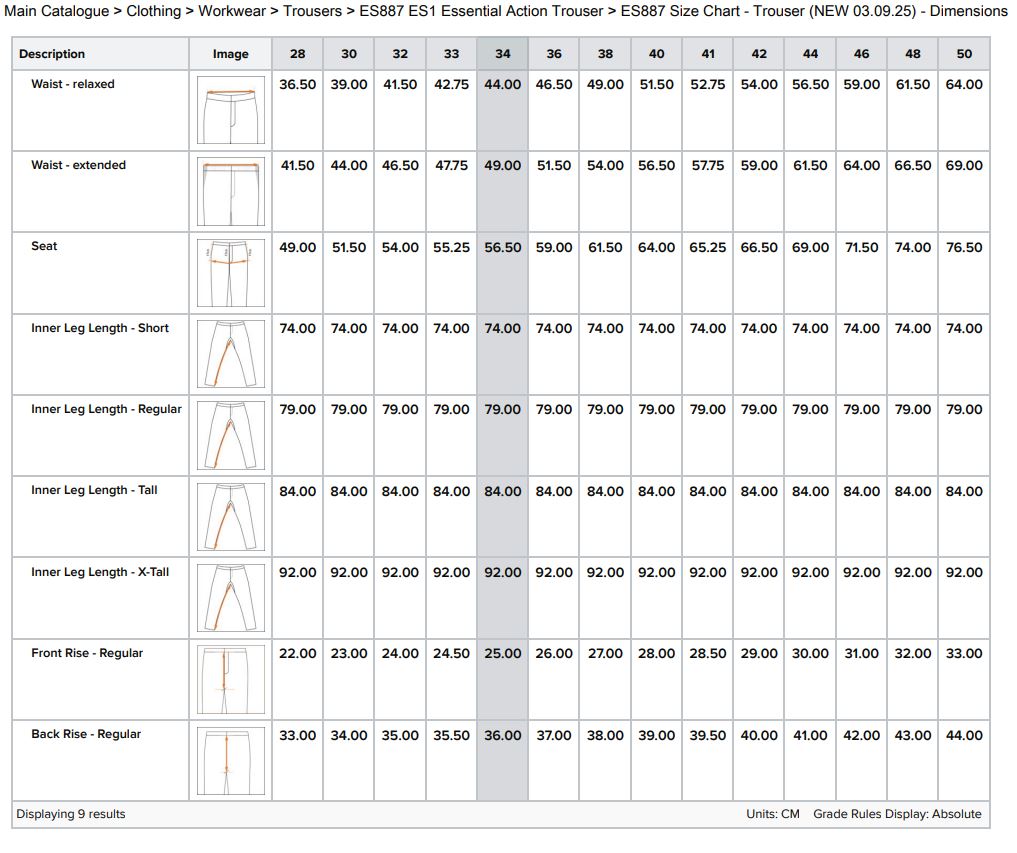
Task: Open the Workwear breadcrumb link
Action: click(232, 11)
